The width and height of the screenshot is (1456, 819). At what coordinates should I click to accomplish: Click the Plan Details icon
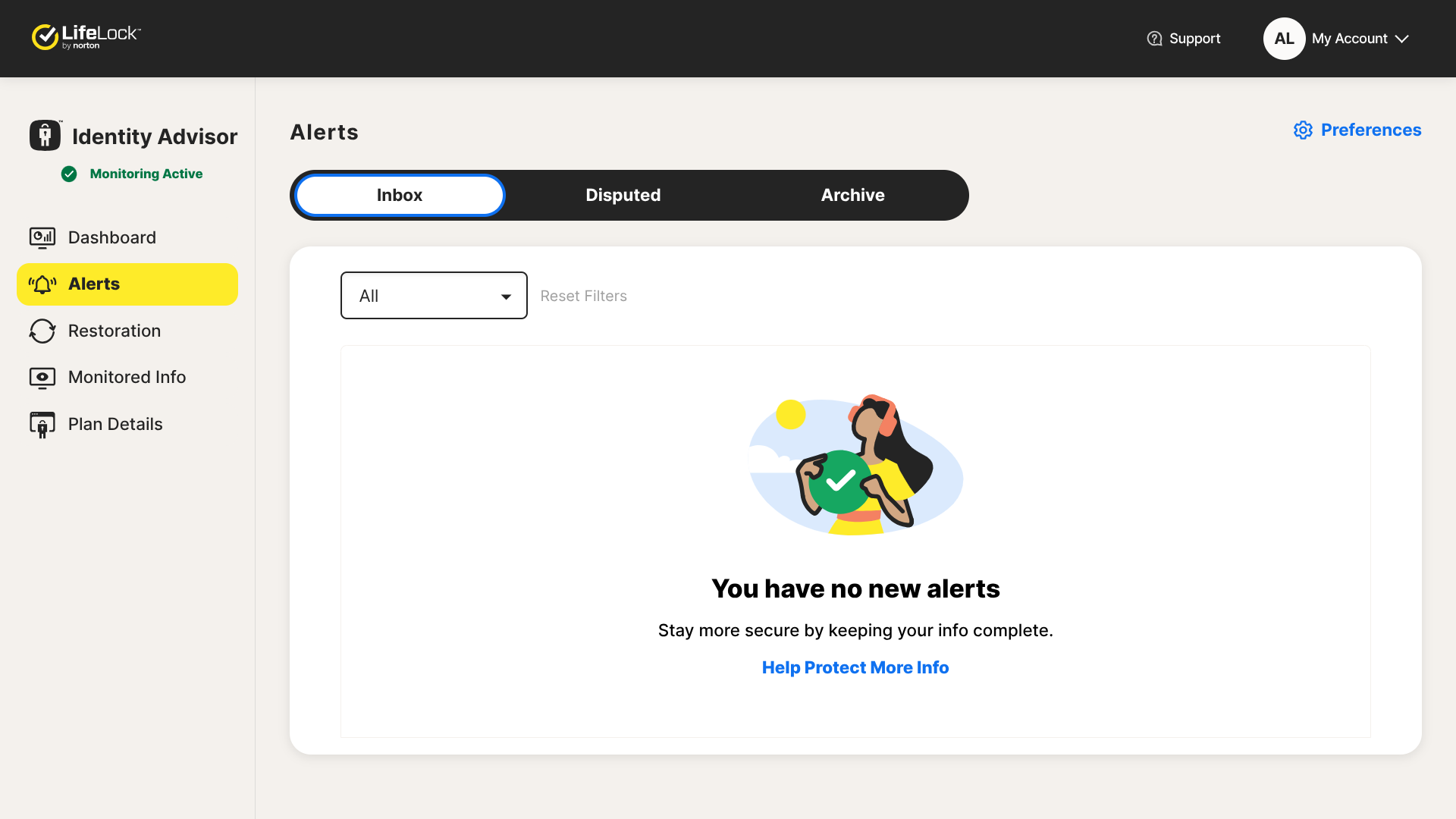[42, 425]
